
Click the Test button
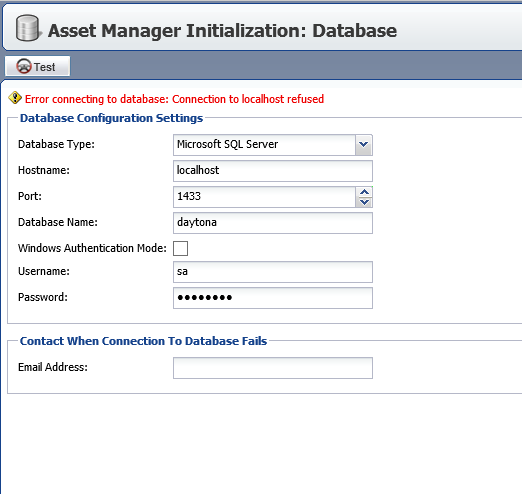(37, 66)
